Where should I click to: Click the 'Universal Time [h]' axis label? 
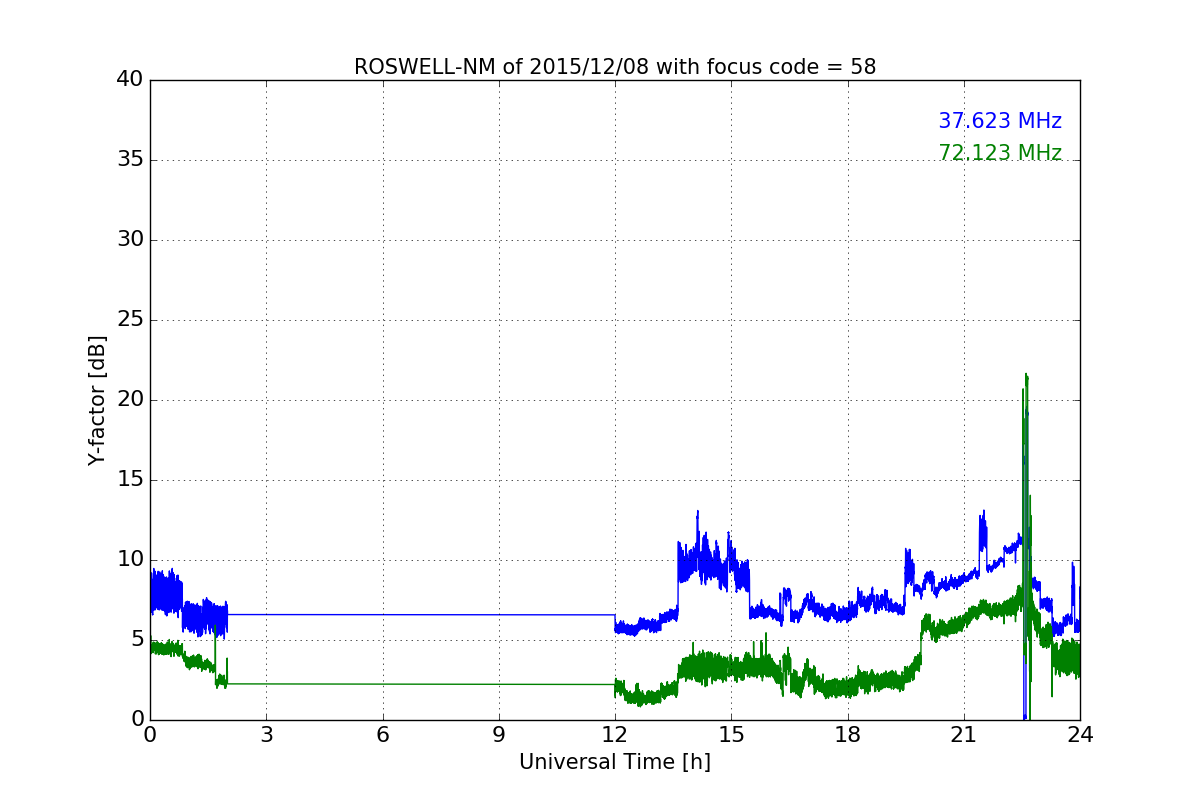pos(615,762)
